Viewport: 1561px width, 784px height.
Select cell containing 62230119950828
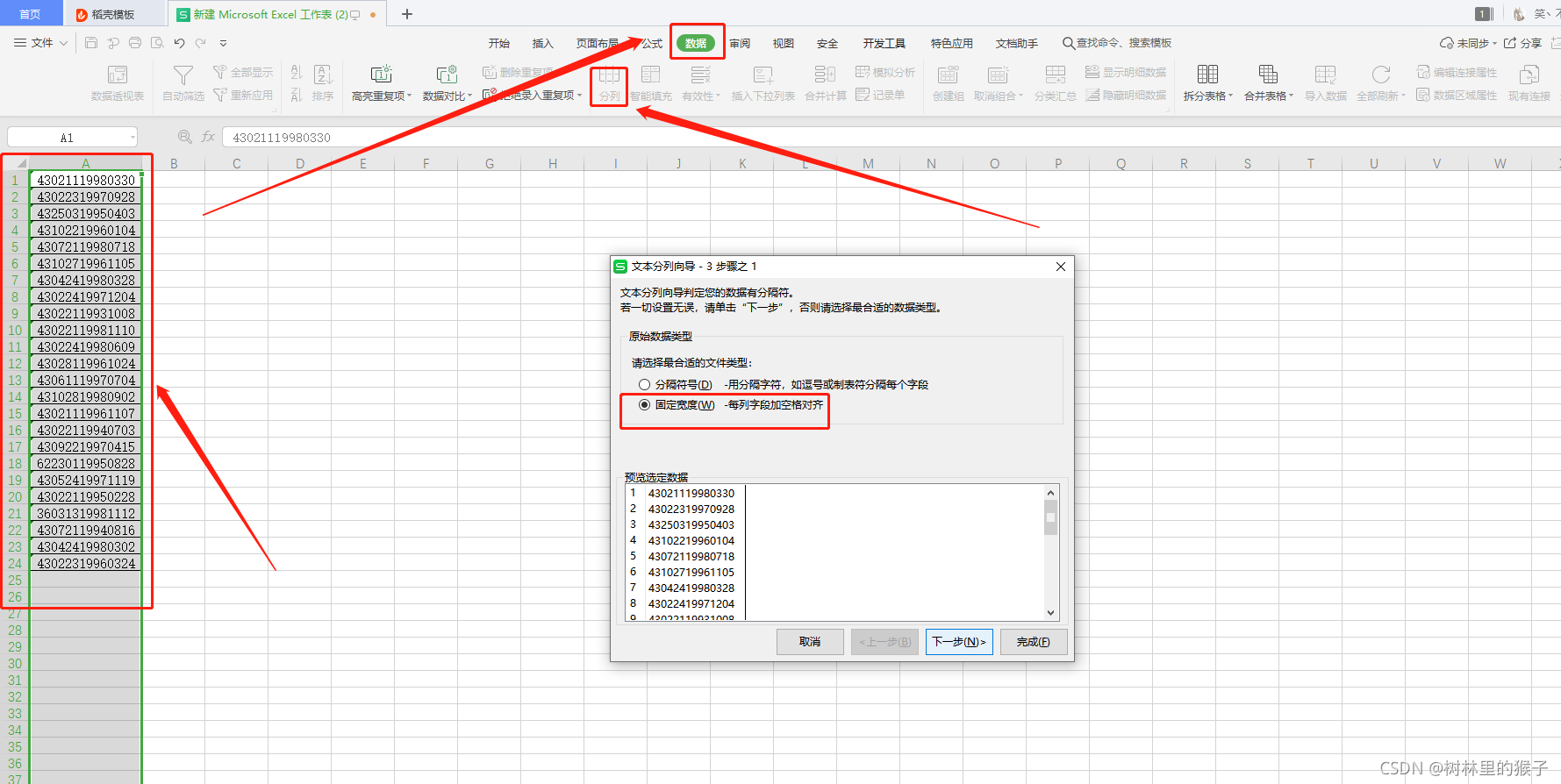tap(85, 463)
